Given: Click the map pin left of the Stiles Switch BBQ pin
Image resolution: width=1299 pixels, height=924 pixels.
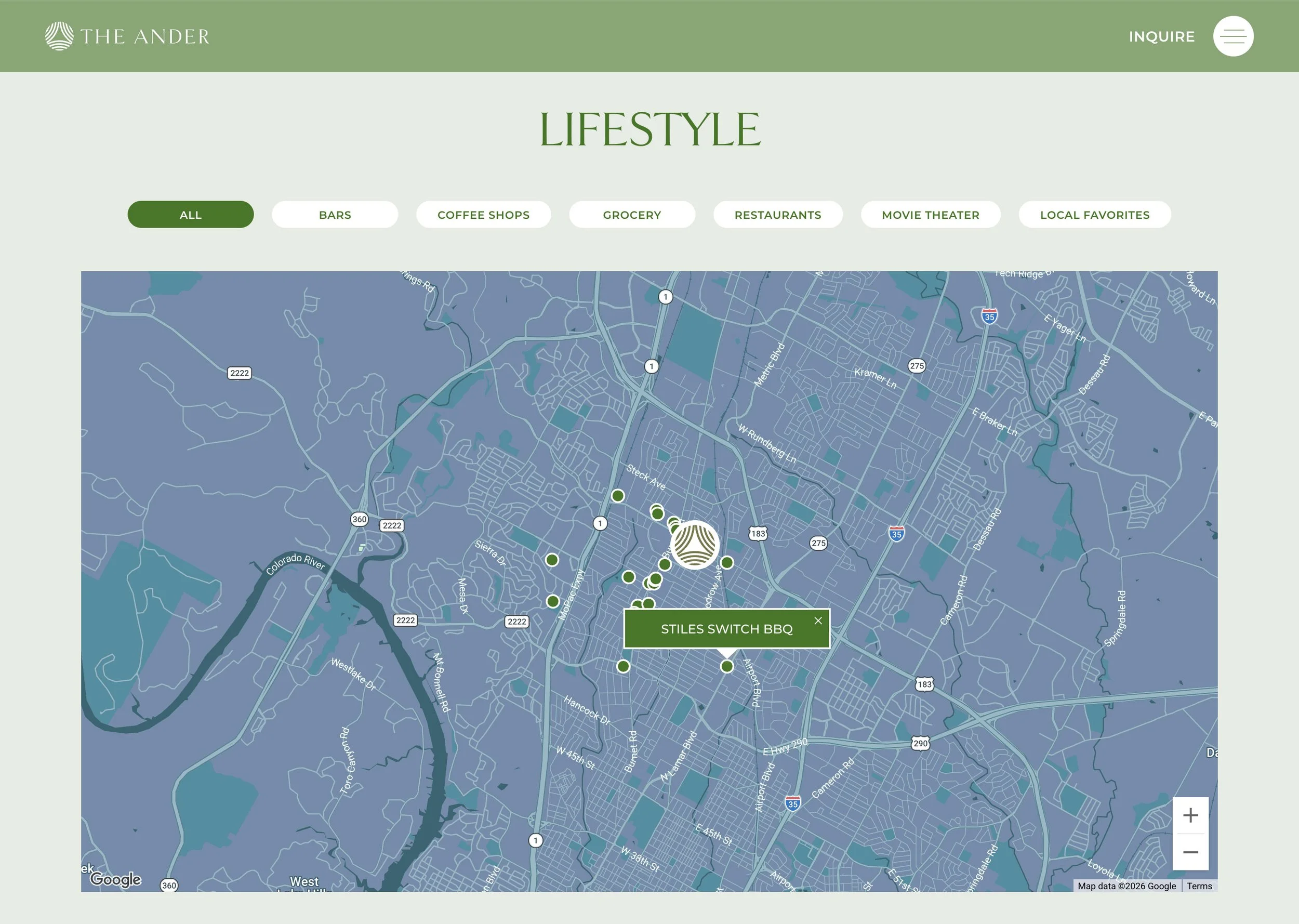Looking at the screenshot, I should [x=624, y=666].
